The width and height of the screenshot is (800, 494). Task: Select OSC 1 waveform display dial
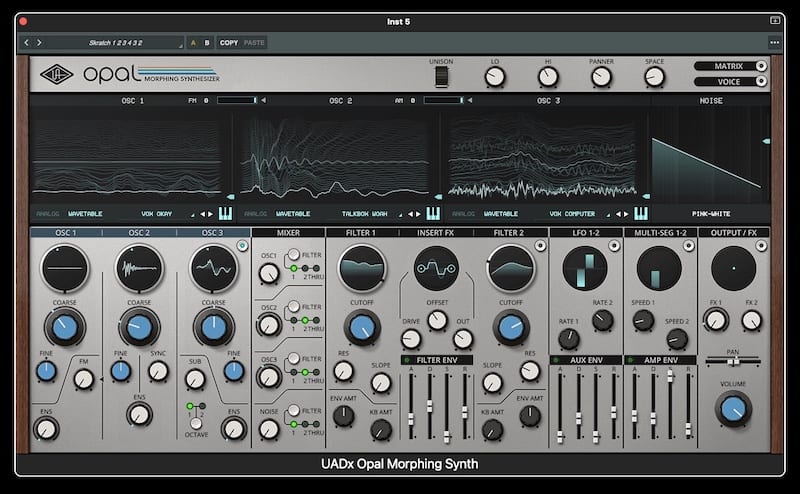pyautogui.click(x=65, y=268)
